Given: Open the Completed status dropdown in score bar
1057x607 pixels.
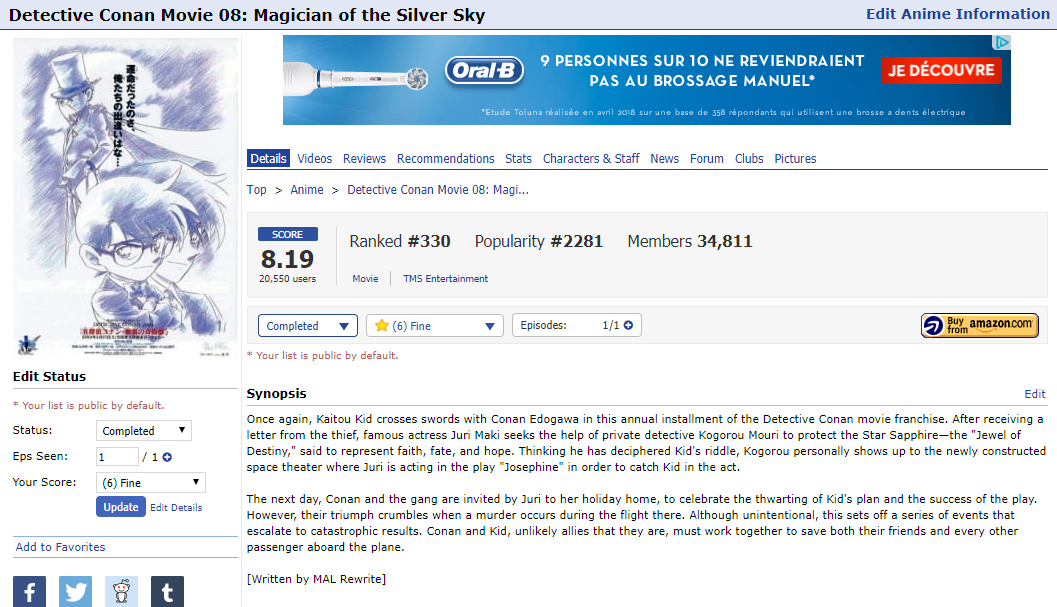Looking at the screenshot, I should (307, 326).
